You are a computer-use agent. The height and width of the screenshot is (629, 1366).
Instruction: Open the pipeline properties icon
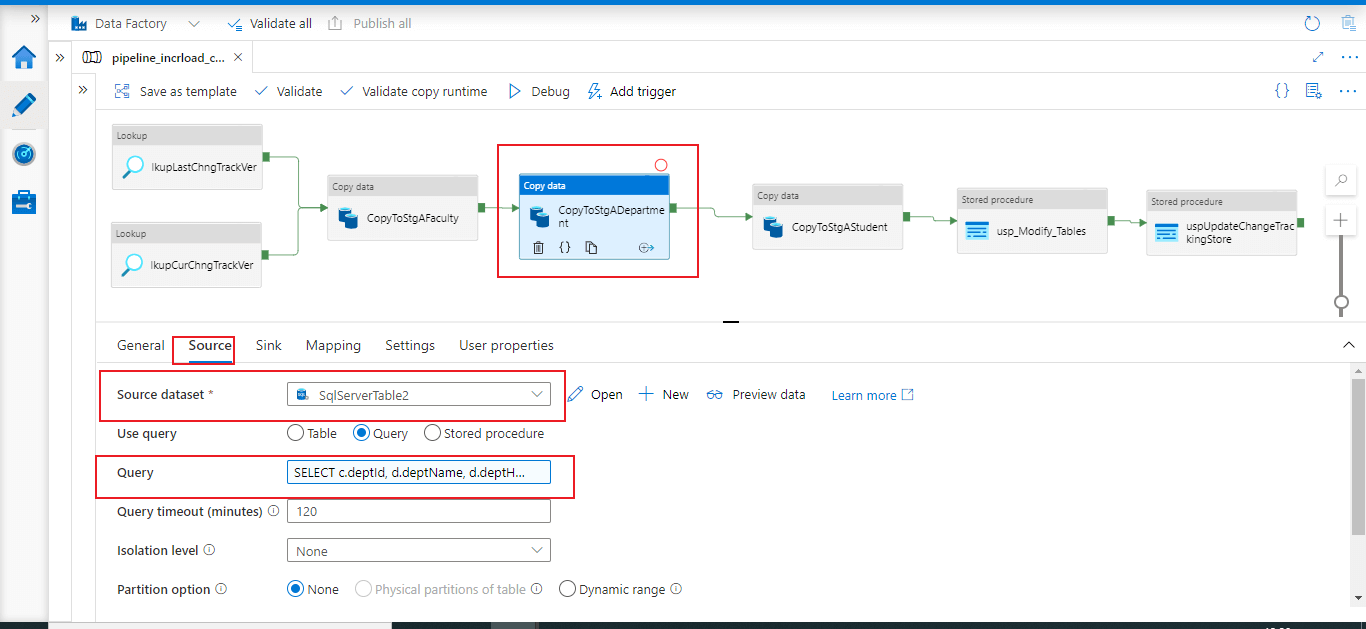(1314, 90)
